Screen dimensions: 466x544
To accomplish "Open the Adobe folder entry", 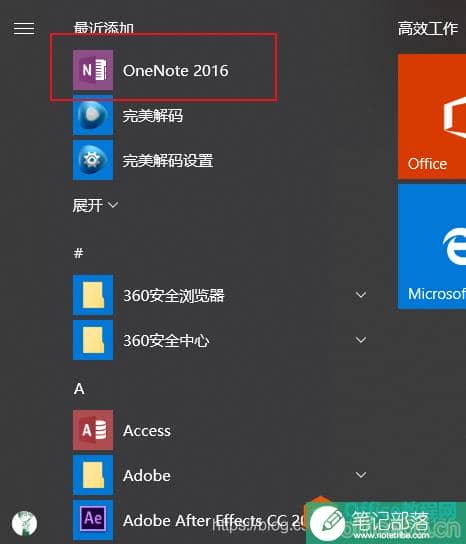I will pos(147,476).
